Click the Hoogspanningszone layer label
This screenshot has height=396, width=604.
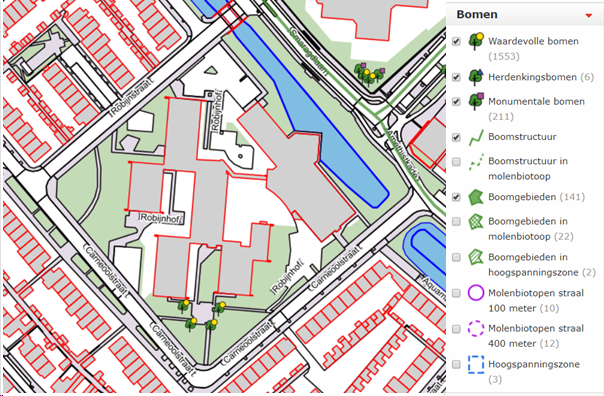click(x=534, y=364)
